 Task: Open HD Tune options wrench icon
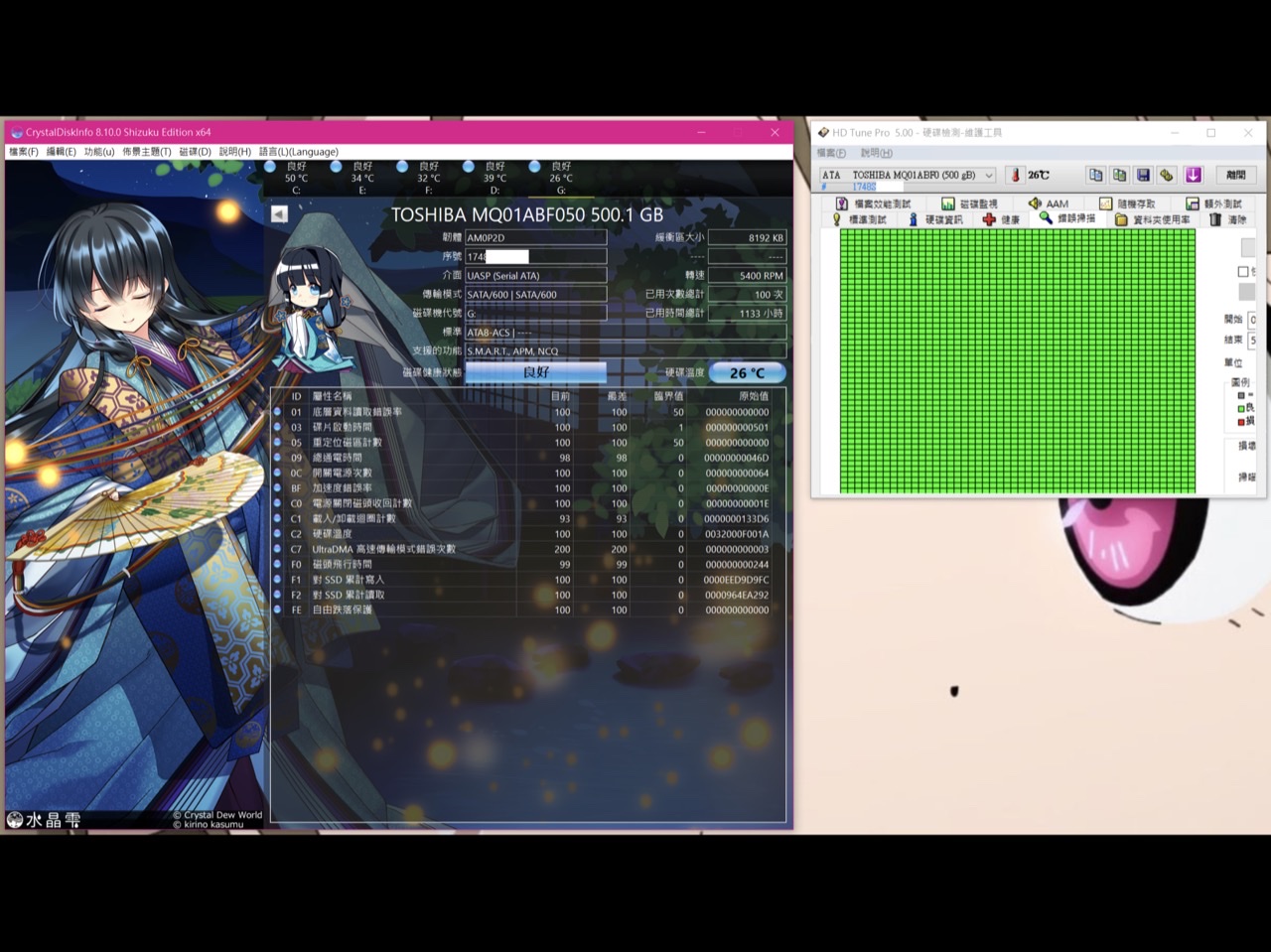pos(1167,175)
